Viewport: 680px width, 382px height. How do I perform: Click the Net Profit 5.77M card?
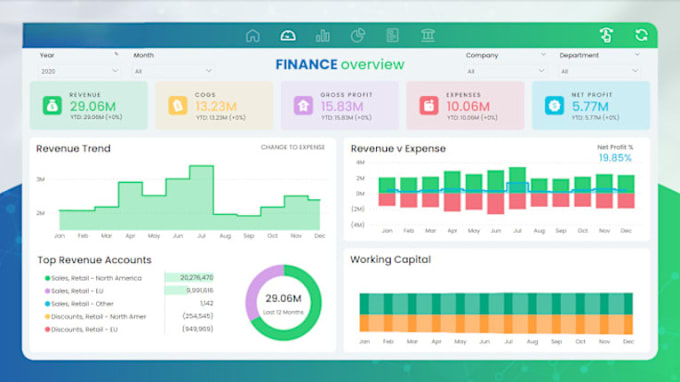(591, 105)
